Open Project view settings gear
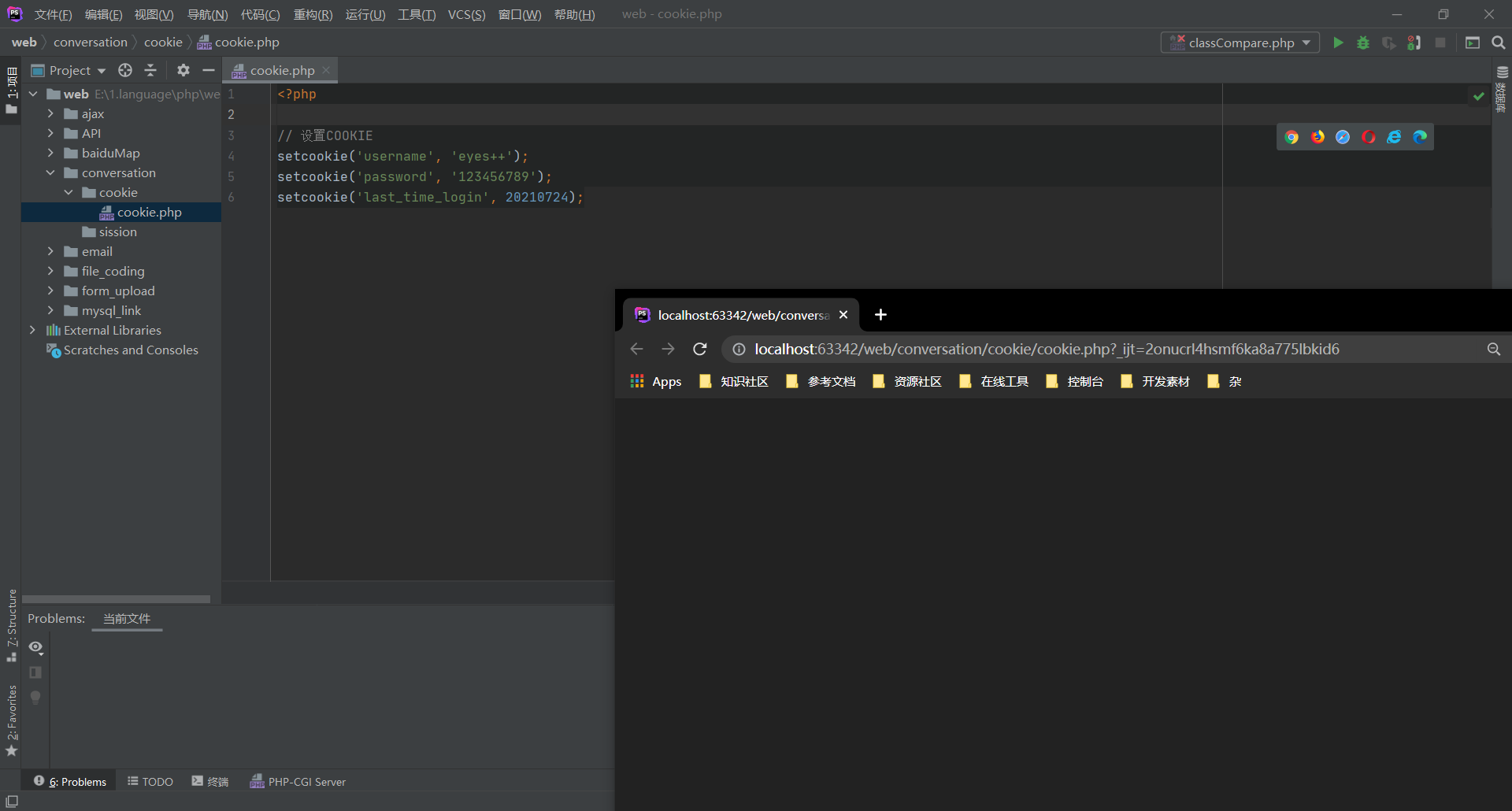Viewport: 1512px width, 811px height. pyautogui.click(x=183, y=70)
